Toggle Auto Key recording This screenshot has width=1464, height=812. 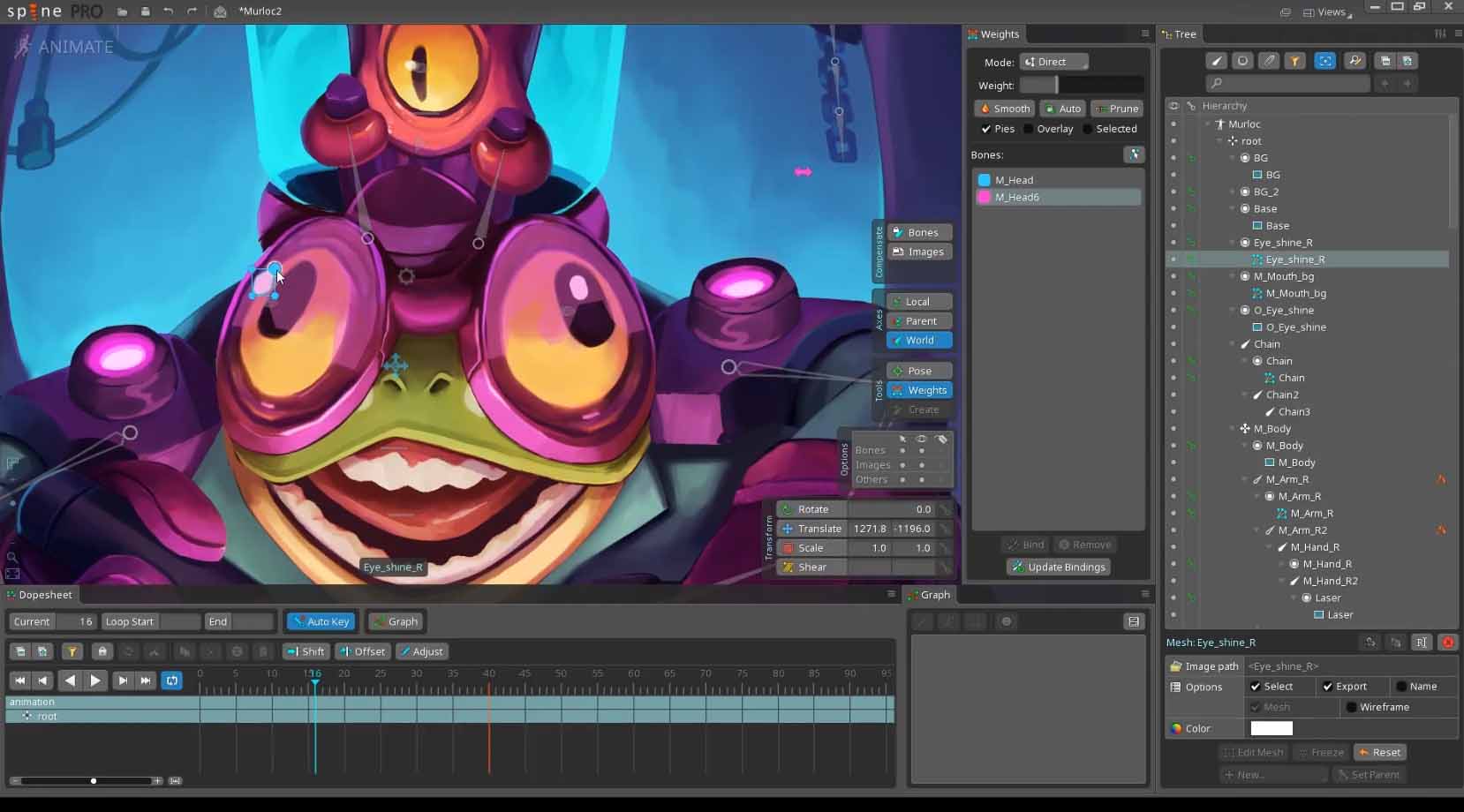pyautogui.click(x=321, y=621)
